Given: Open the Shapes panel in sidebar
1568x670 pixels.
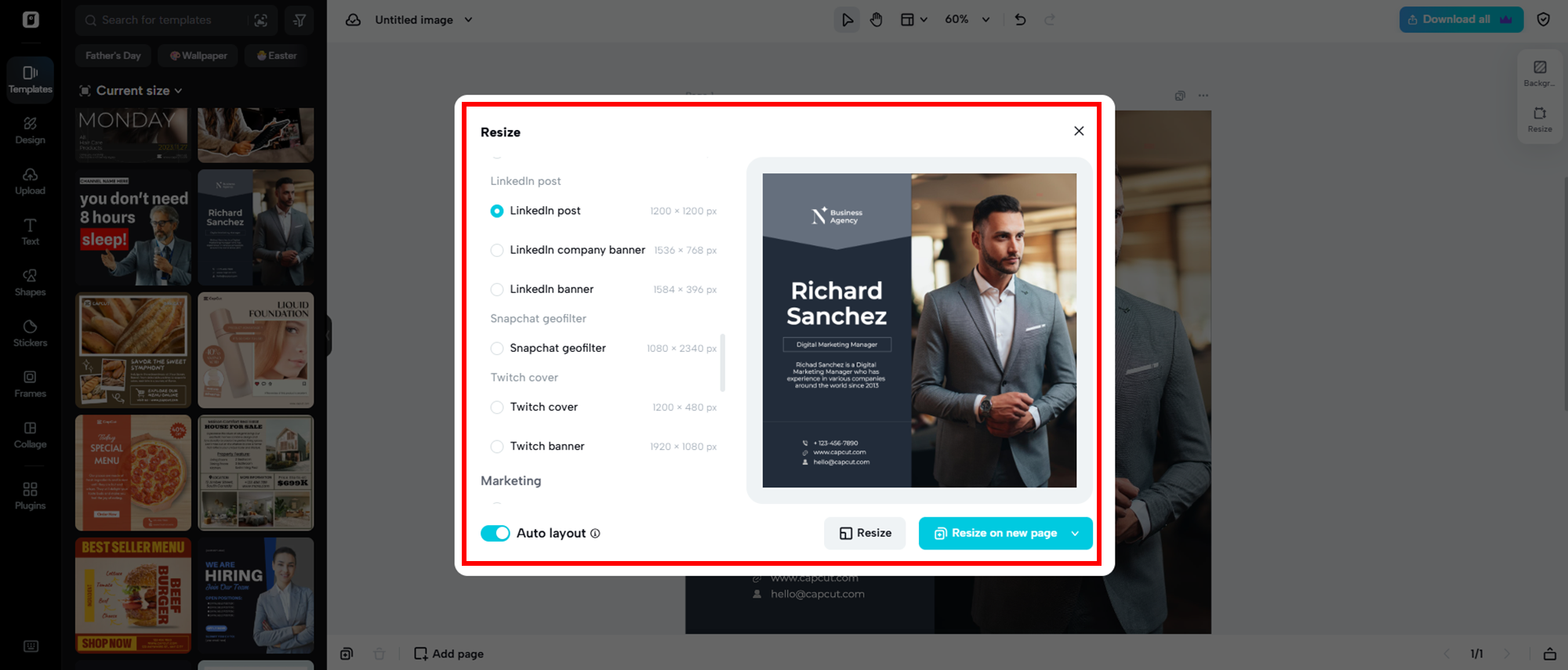Looking at the screenshot, I should pyautogui.click(x=31, y=282).
